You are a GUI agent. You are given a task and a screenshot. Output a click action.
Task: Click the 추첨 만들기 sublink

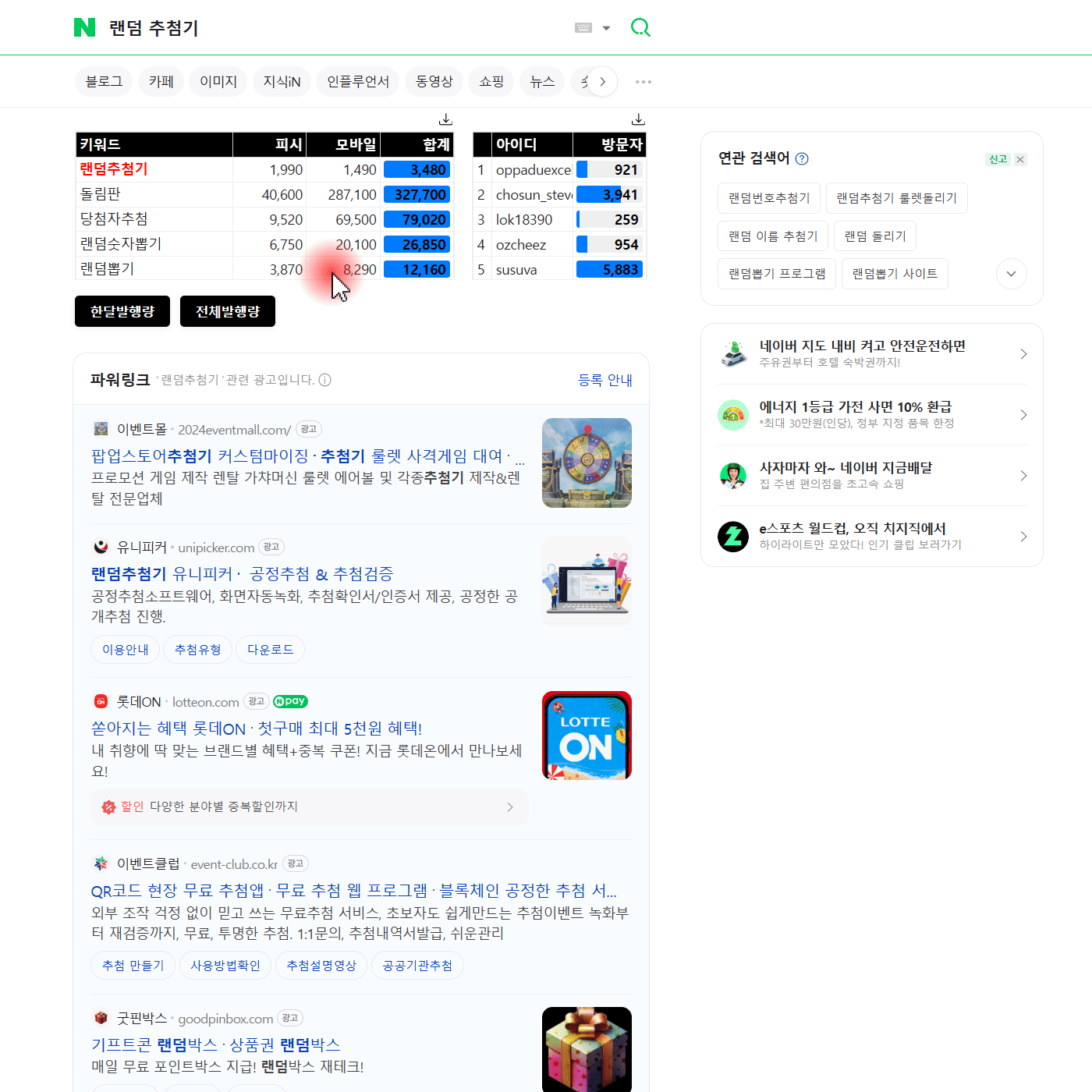[x=133, y=966]
